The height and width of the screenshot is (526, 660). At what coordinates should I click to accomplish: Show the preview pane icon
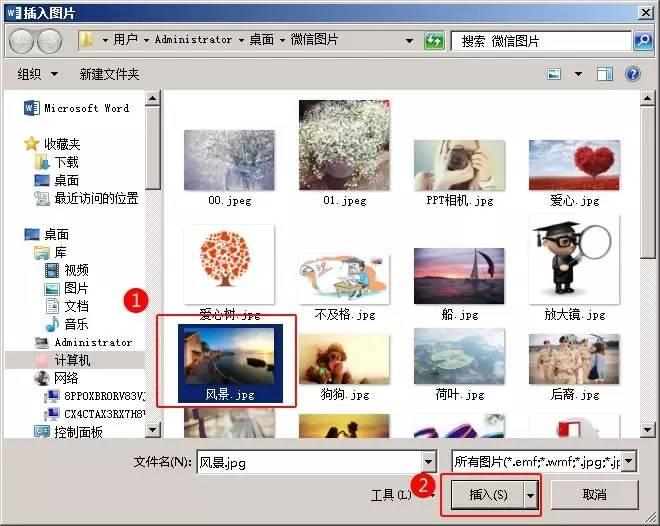click(605, 74)
